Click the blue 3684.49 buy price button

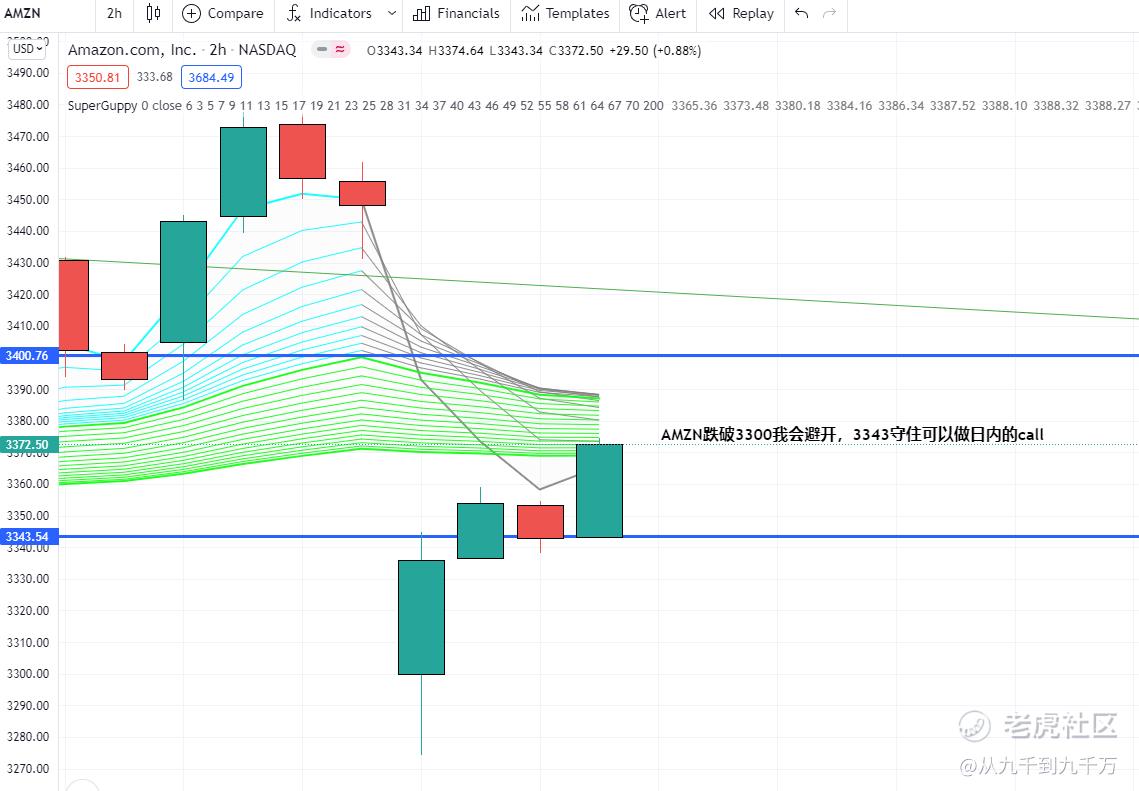(211, 77)
